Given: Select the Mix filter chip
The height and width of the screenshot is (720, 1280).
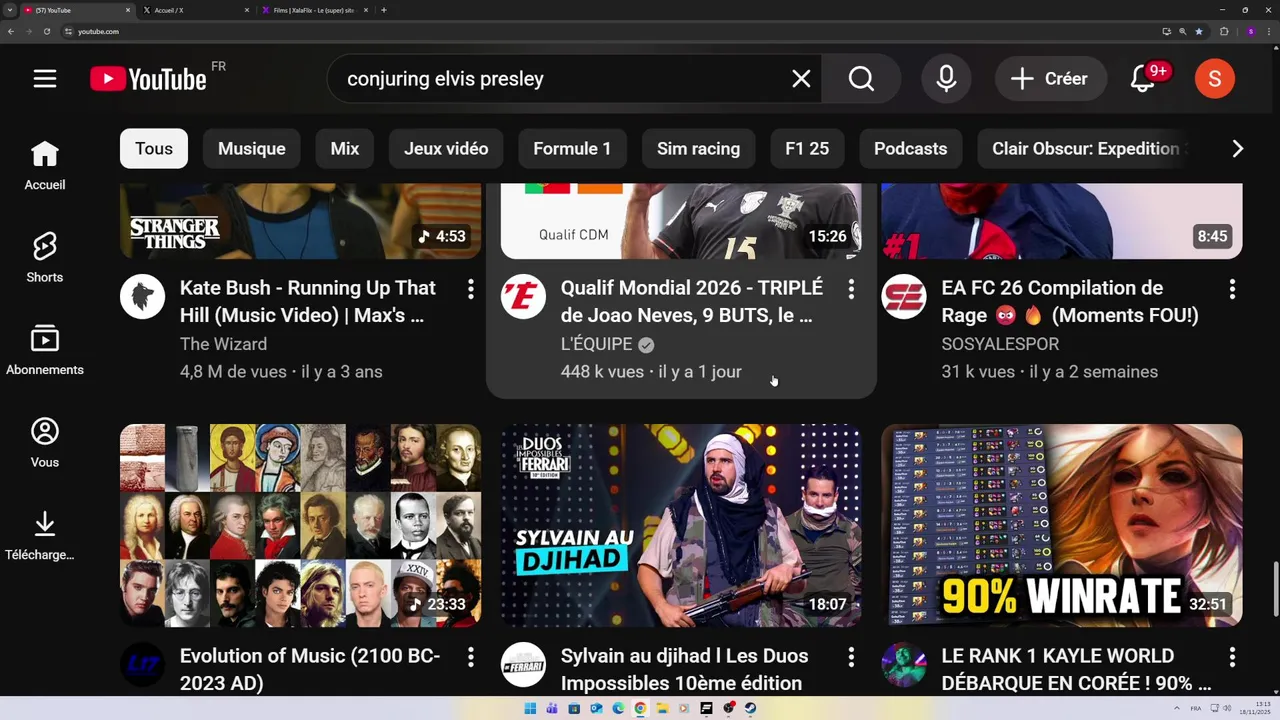Looking at the screenshot, I should [x=345, y=149].
